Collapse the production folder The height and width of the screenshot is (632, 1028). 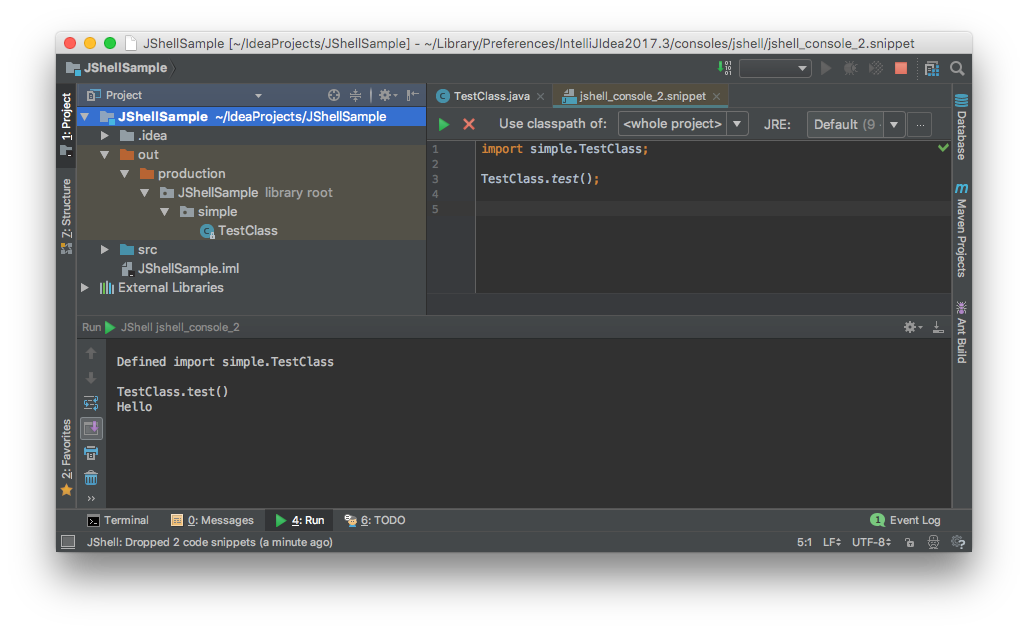tap(125, 174)
